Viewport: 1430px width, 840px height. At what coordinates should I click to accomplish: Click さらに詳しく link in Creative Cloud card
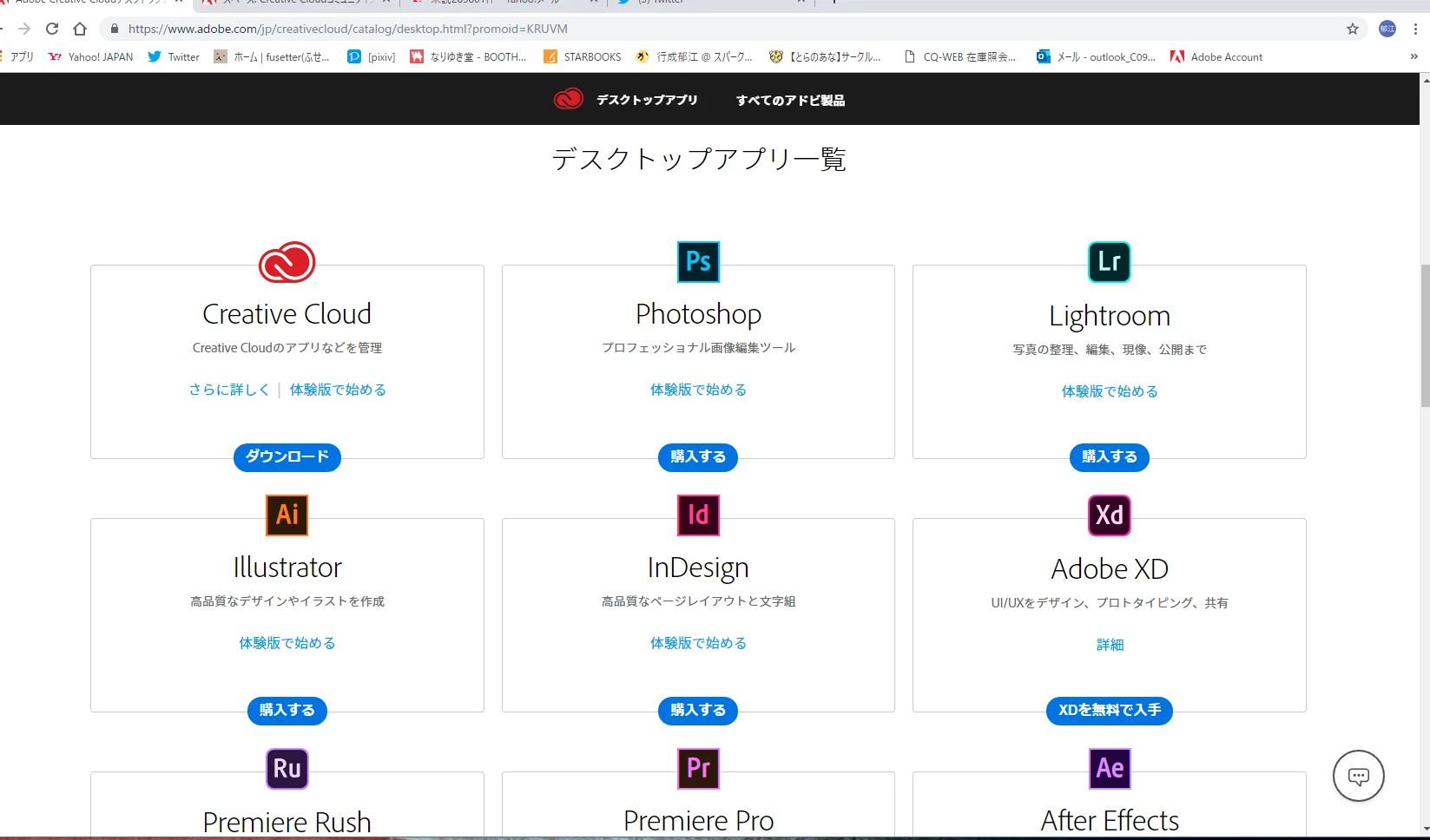click(x=229, y=390)
